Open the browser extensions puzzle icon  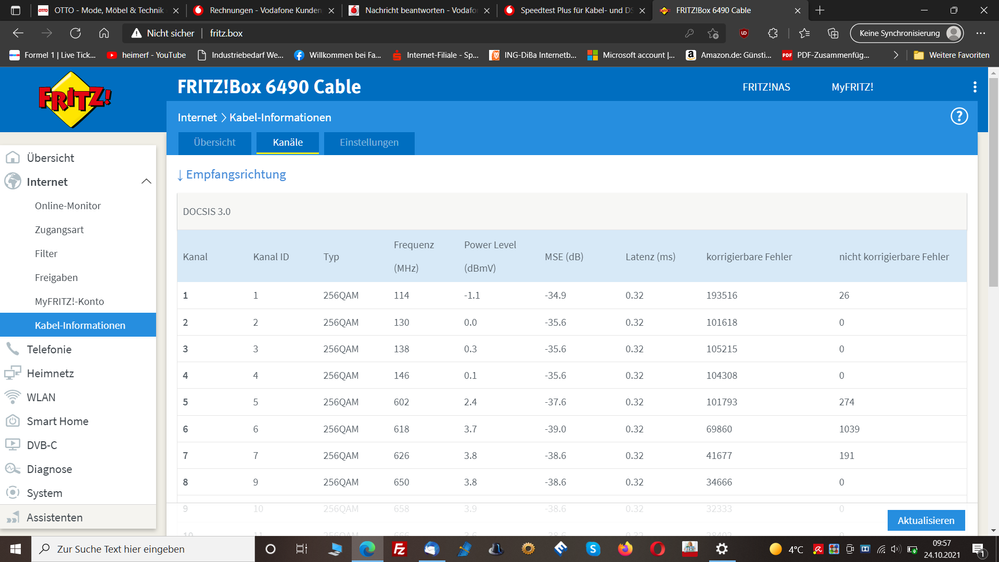773,33
